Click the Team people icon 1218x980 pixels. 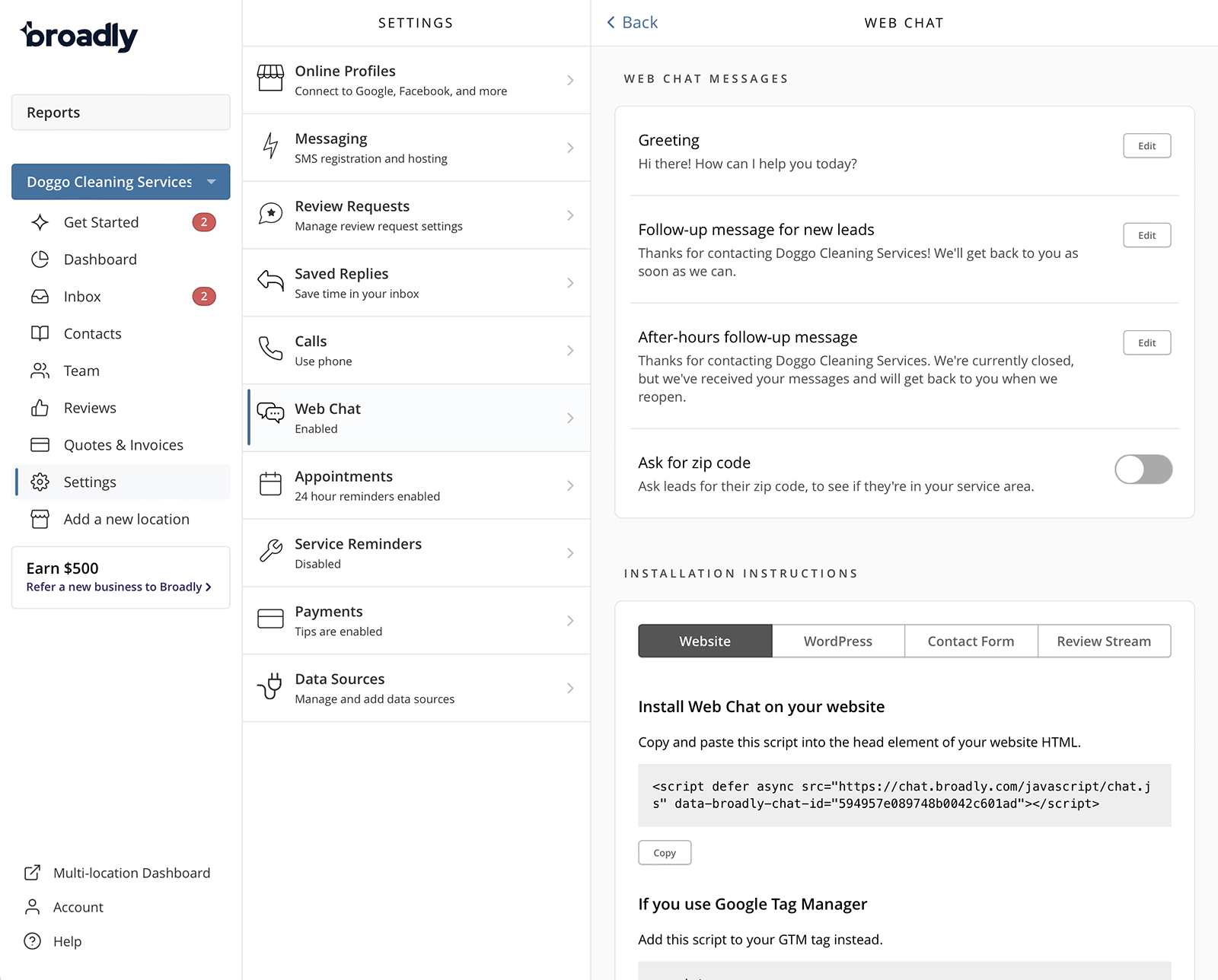pos(40,371)
